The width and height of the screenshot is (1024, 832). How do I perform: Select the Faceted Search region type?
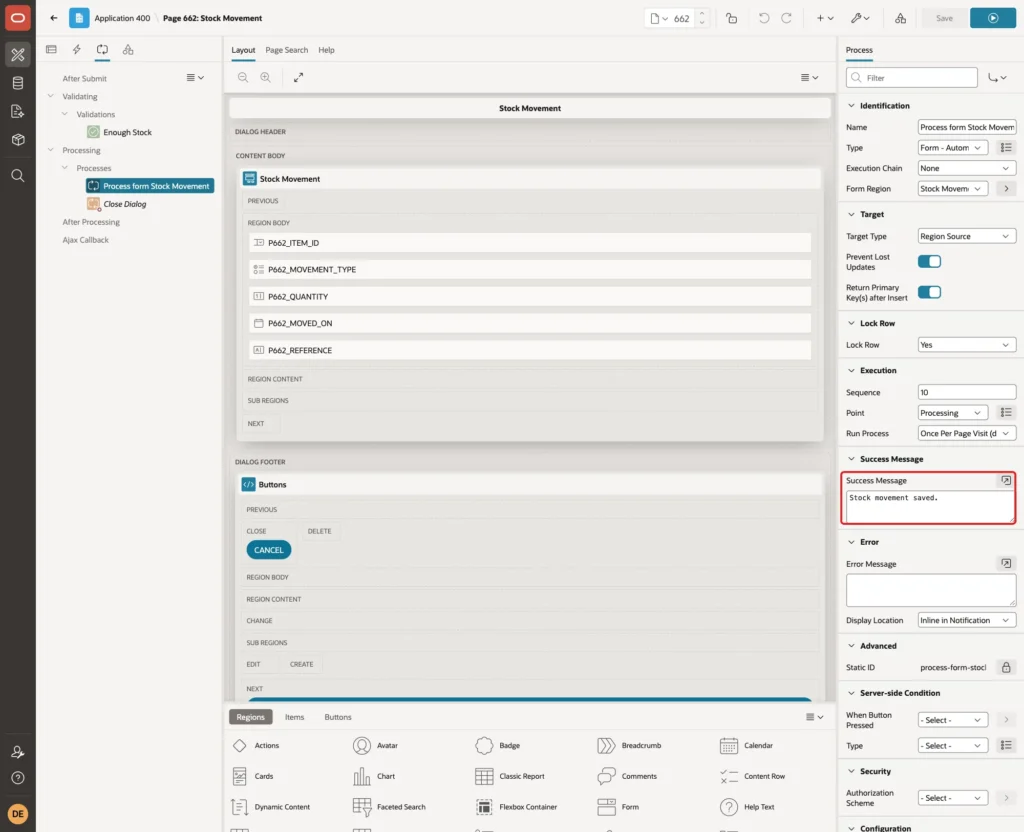click(x=389, y=807)
